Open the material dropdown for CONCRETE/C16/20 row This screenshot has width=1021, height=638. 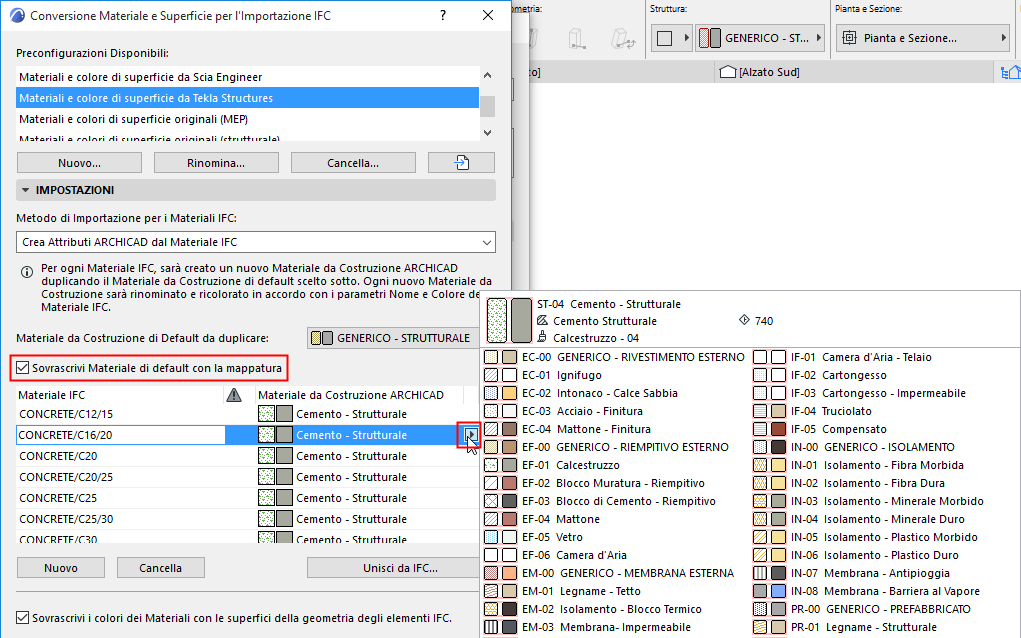470,435
